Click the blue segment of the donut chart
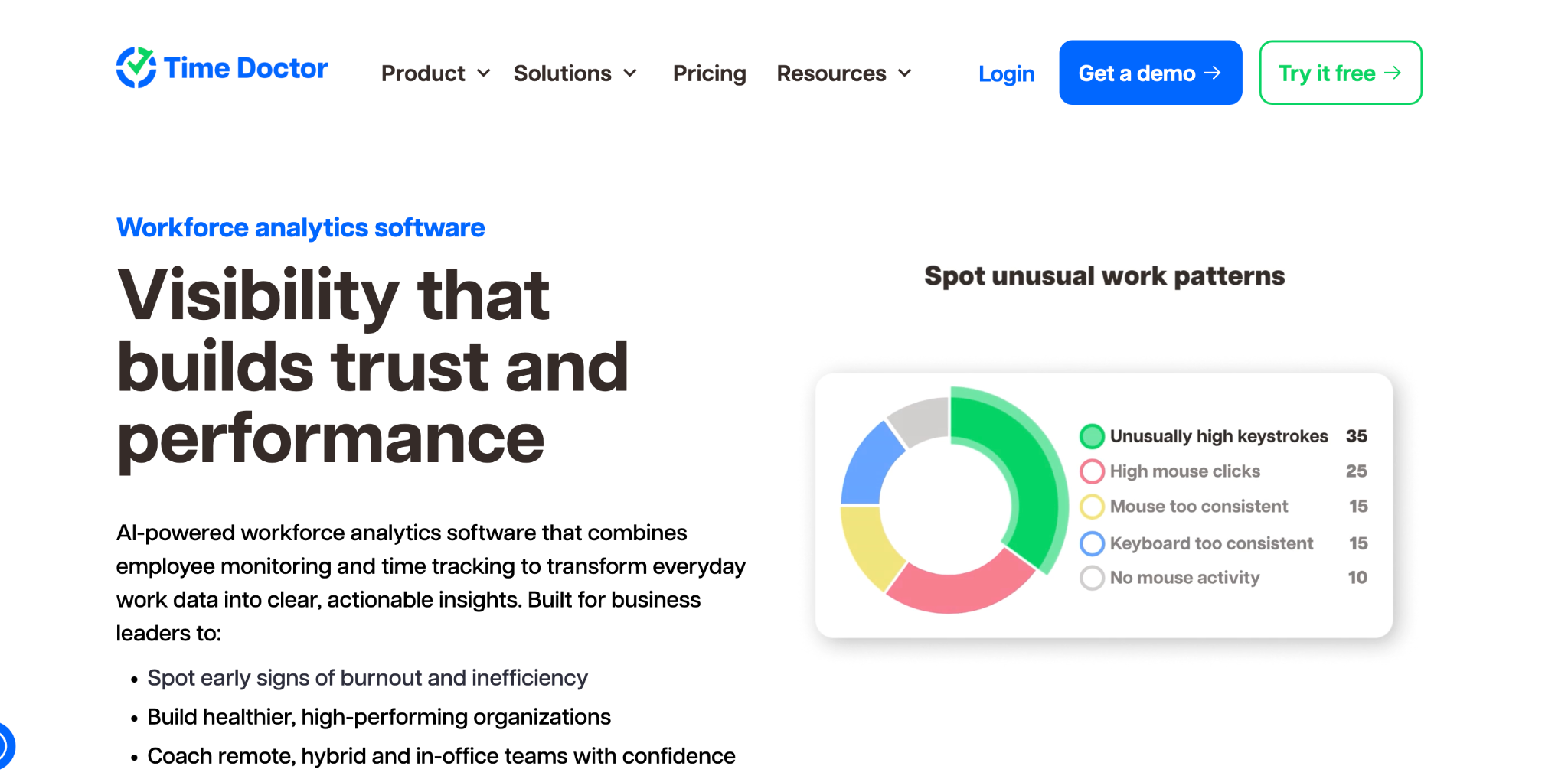The width and height of the screenshot is (1568, 779). coord(869,467)
